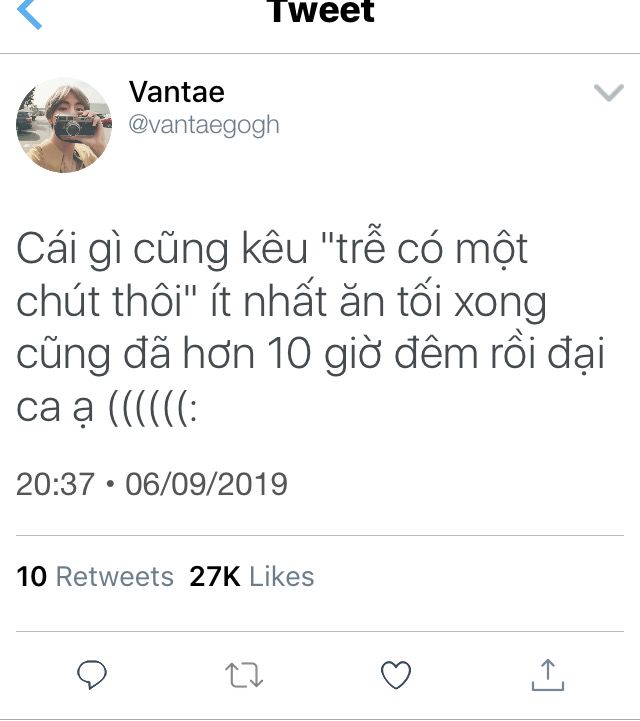
Task: Tap the line "cũng đã hơn 10 giờ"
Action: click(x=199, y=355)
